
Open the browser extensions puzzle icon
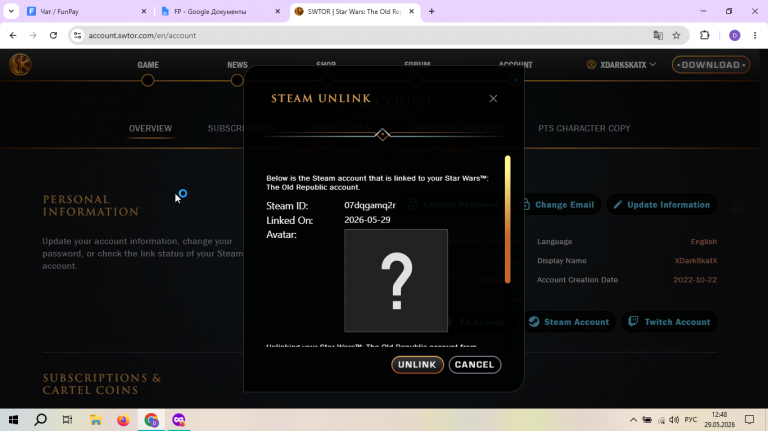[705, 35]
